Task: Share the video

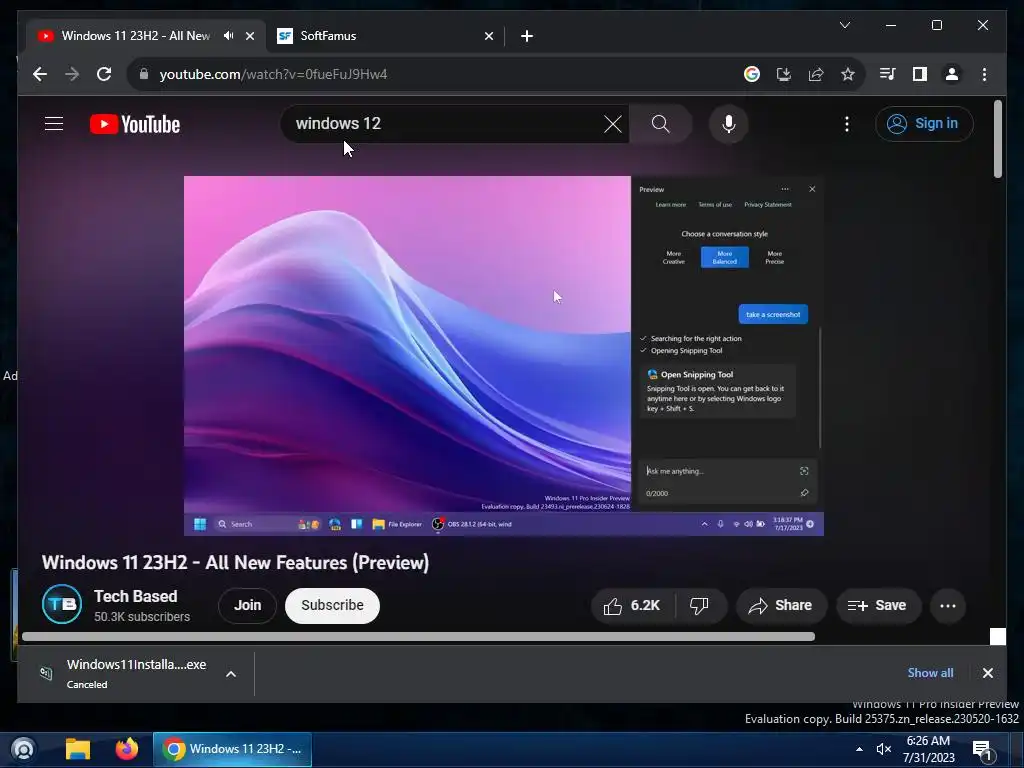Action: 781,606
